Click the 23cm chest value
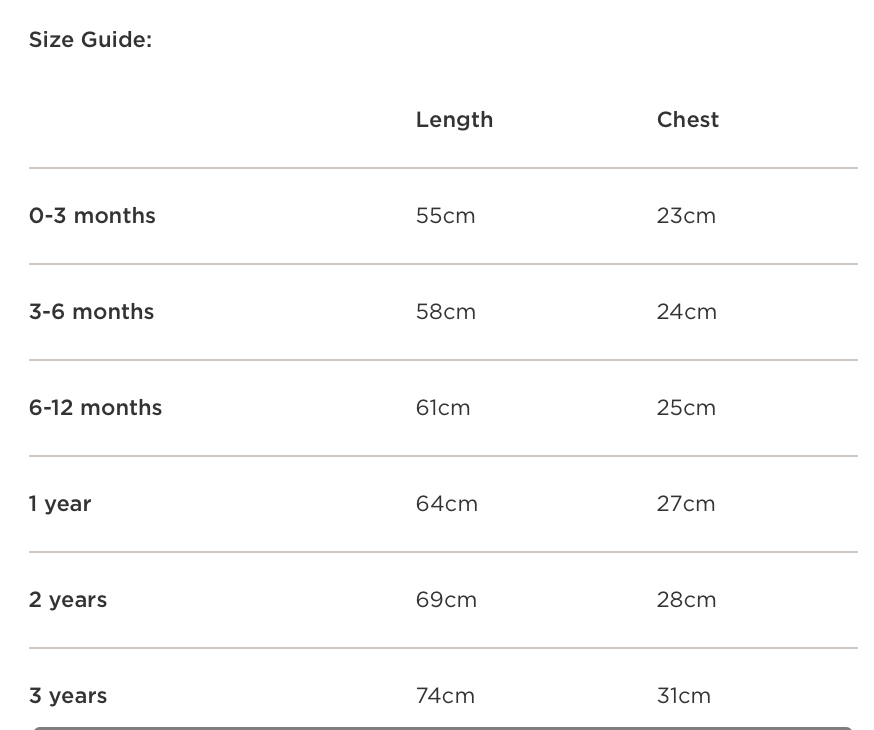 click(686, 216)
